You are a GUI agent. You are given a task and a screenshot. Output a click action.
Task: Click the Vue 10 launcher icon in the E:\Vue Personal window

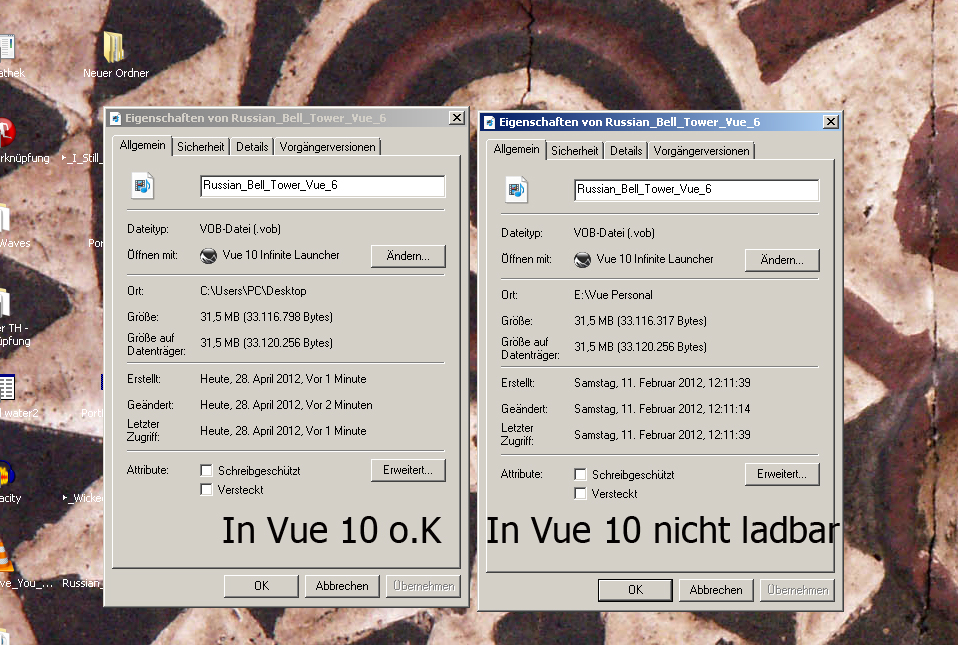coord(582,260)
